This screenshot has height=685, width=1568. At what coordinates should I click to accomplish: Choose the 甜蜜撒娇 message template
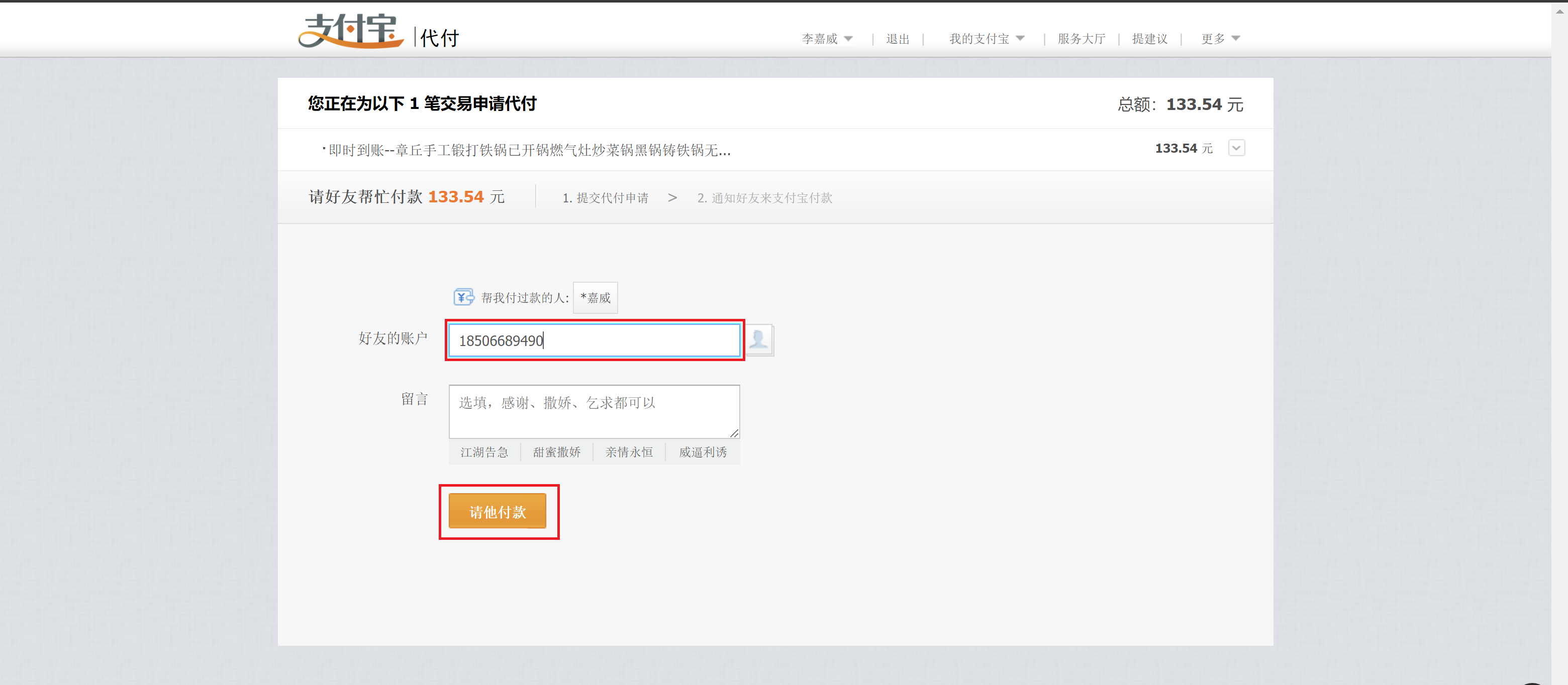[x=556, y=452]
